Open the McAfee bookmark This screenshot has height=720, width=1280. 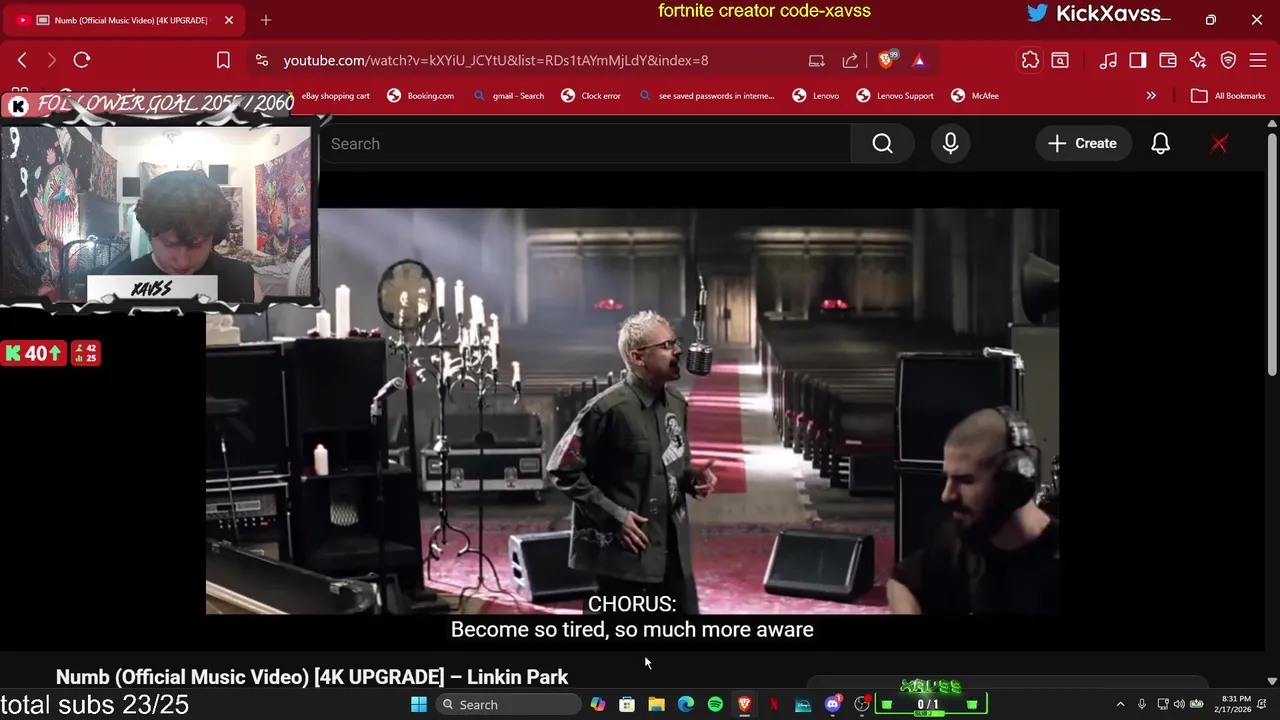tap(974, 96)
